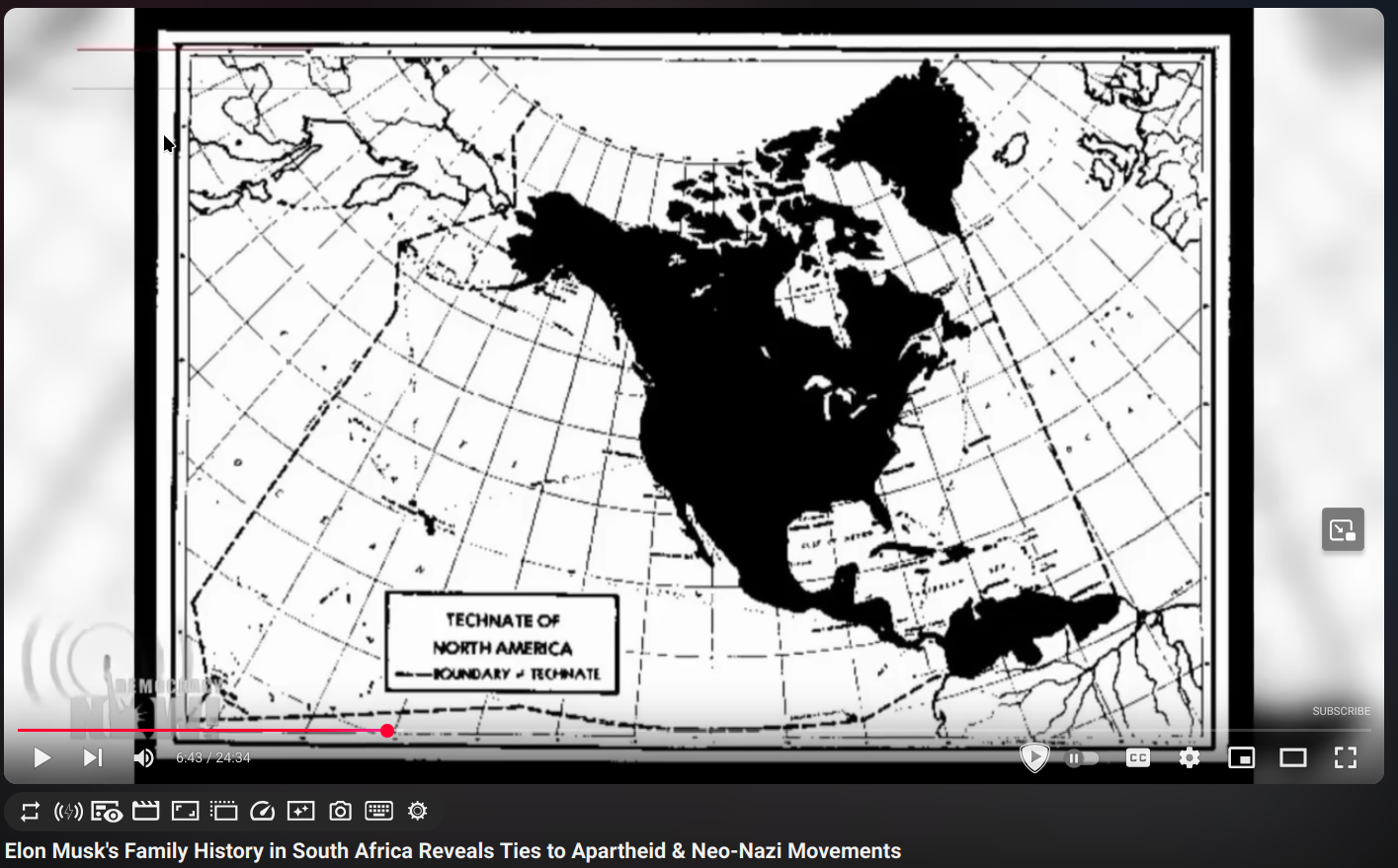The image size is (1398, 868).
Task: Open the playback speed gauge
Action: click(x=262, y=812)
